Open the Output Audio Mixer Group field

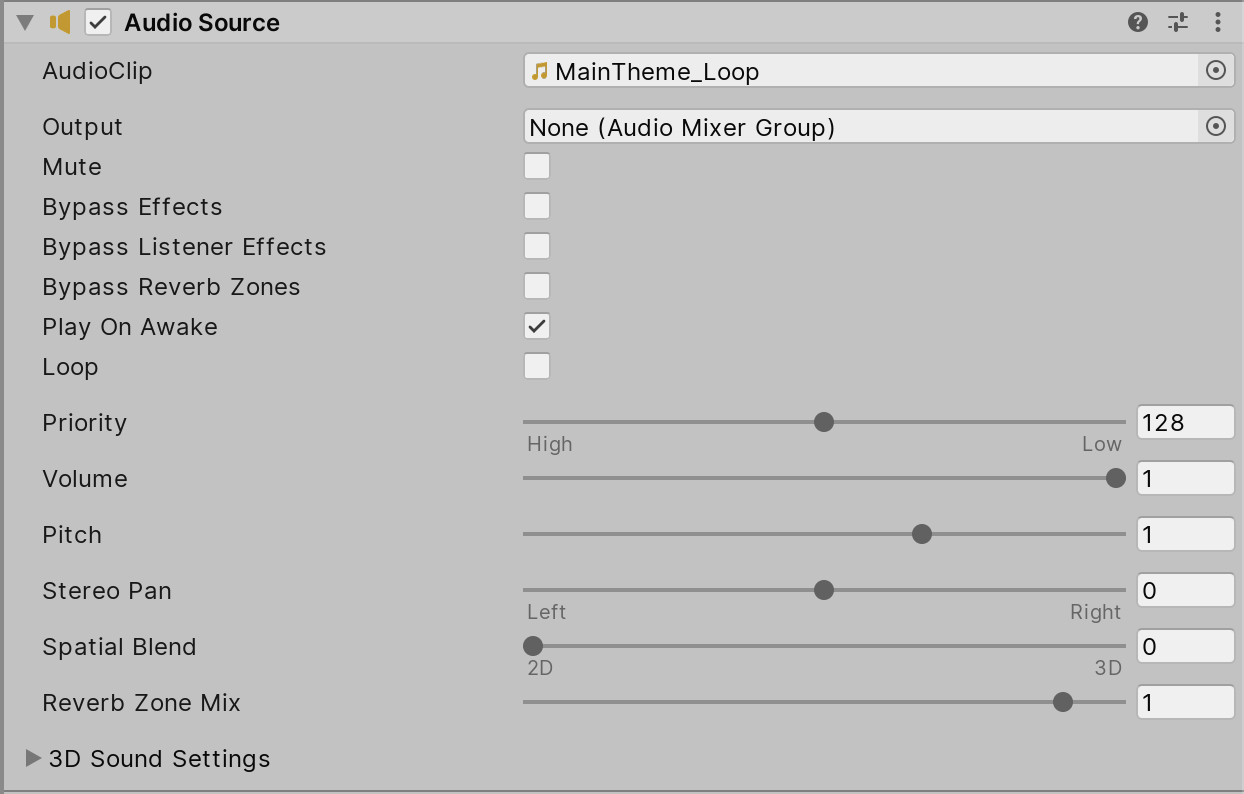850,126
